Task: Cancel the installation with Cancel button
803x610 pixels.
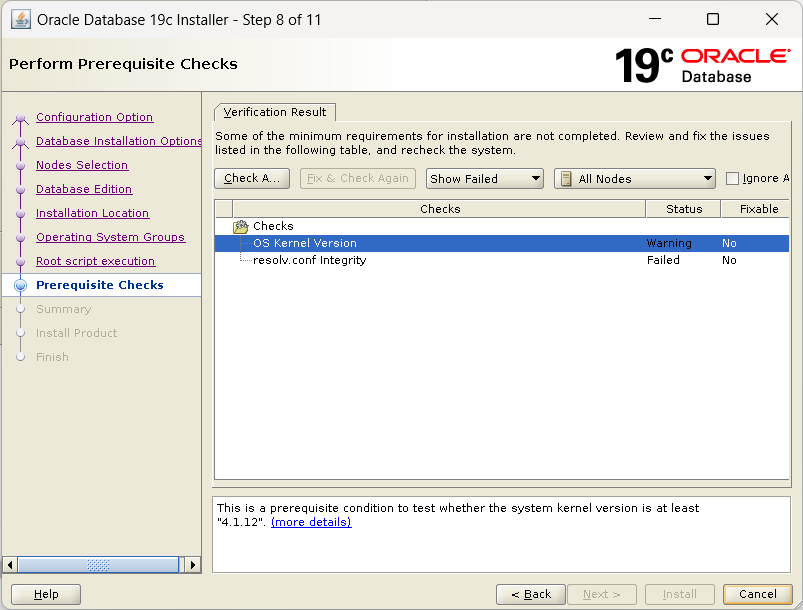Action: point(757,594)
